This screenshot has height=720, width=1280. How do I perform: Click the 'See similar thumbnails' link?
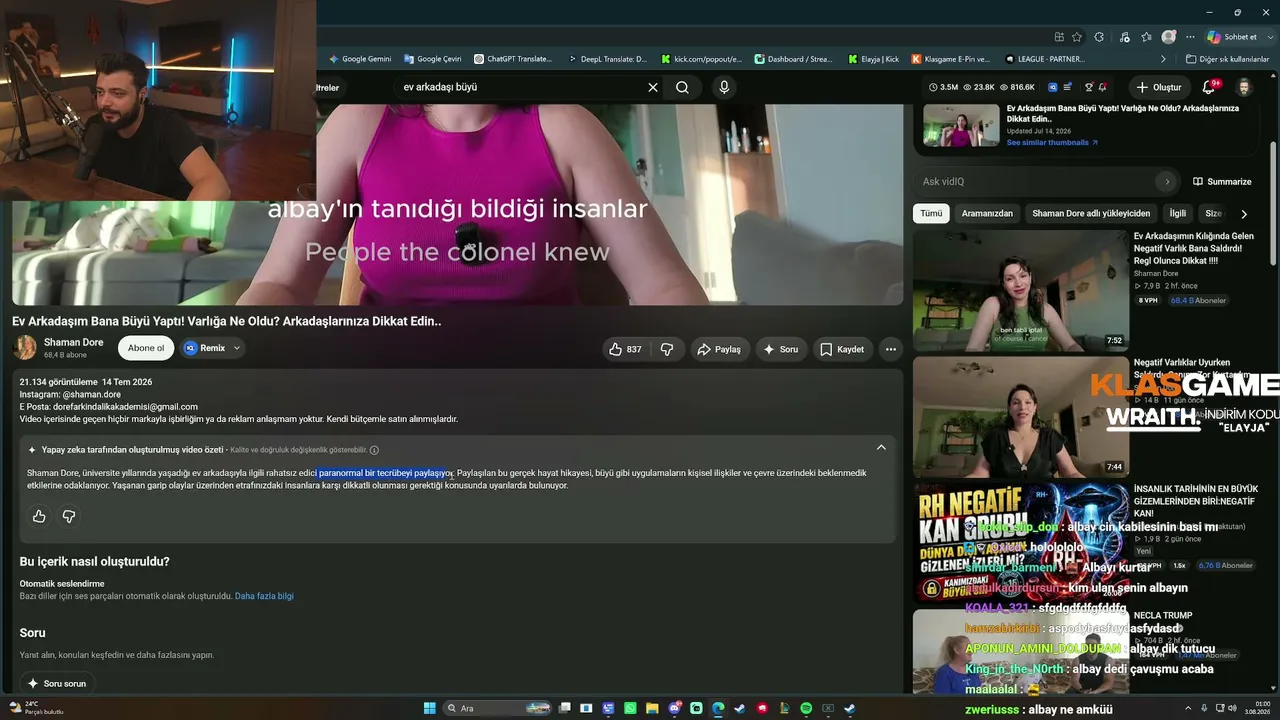[x=1052, y=142]
